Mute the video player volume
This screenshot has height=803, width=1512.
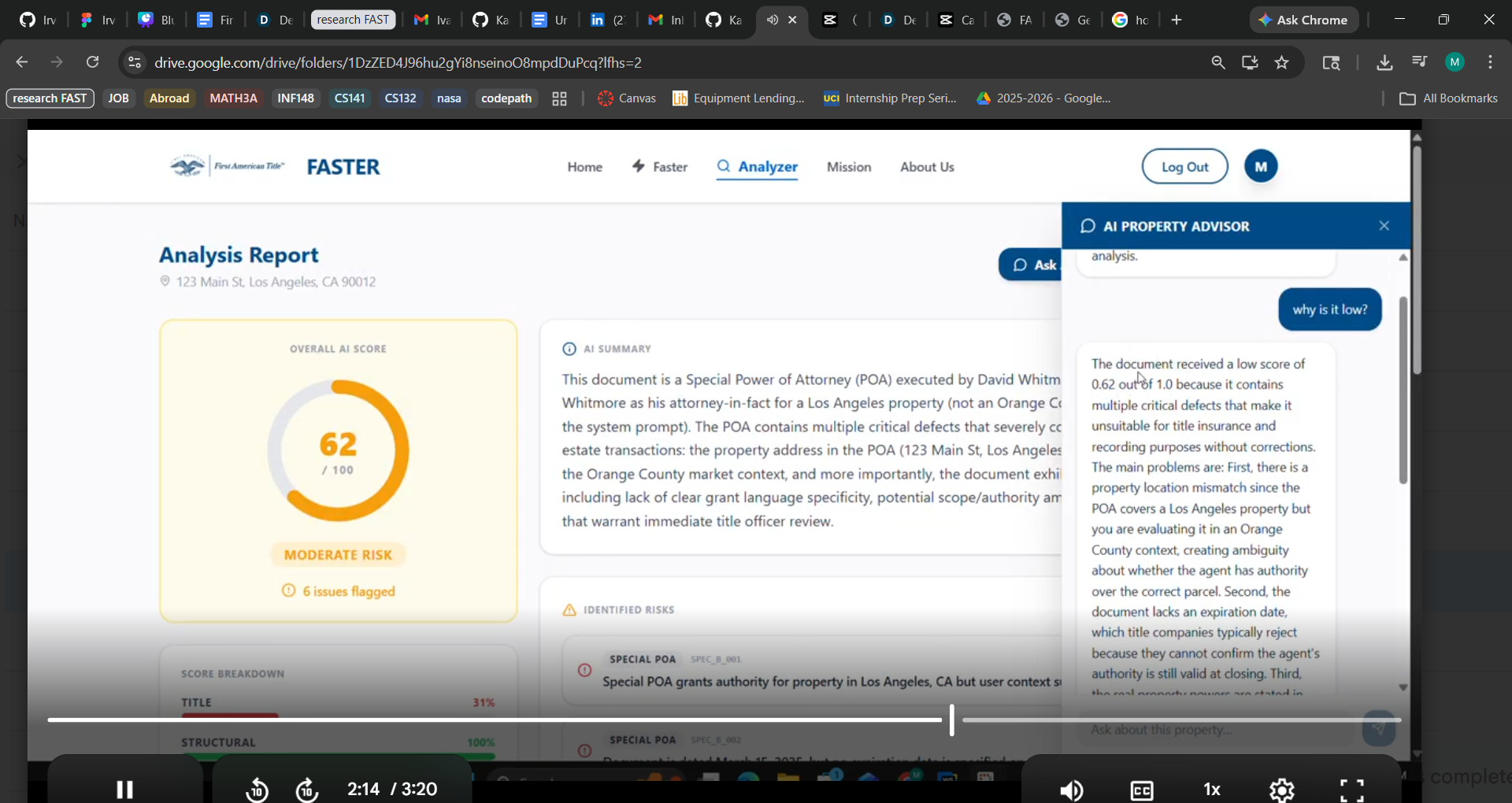(1072, 790)
